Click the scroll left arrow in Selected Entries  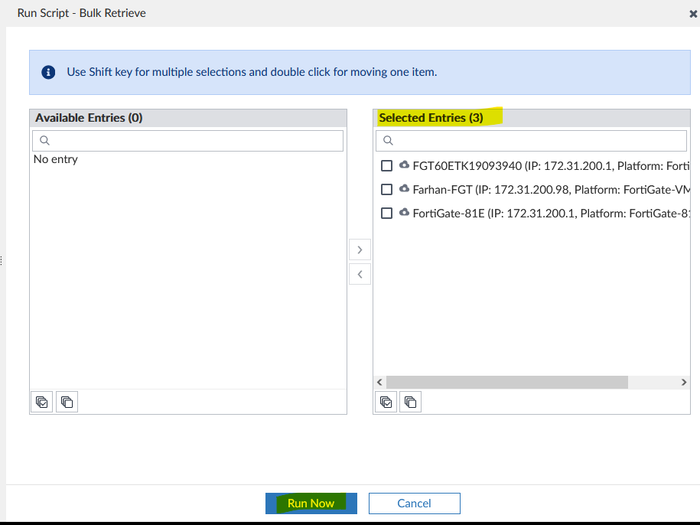pos(379,382)
